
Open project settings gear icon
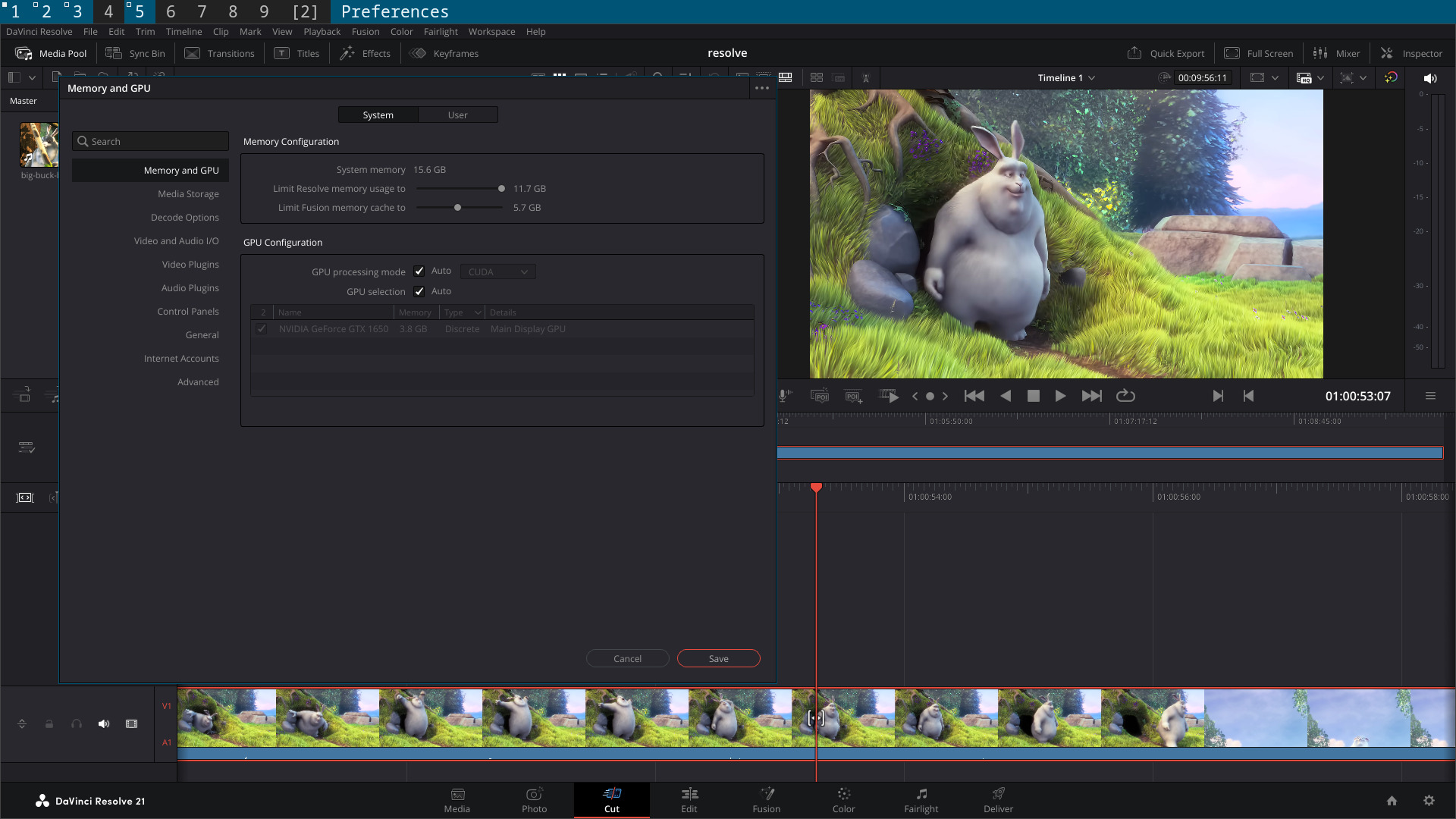[x=1429, y=801]
